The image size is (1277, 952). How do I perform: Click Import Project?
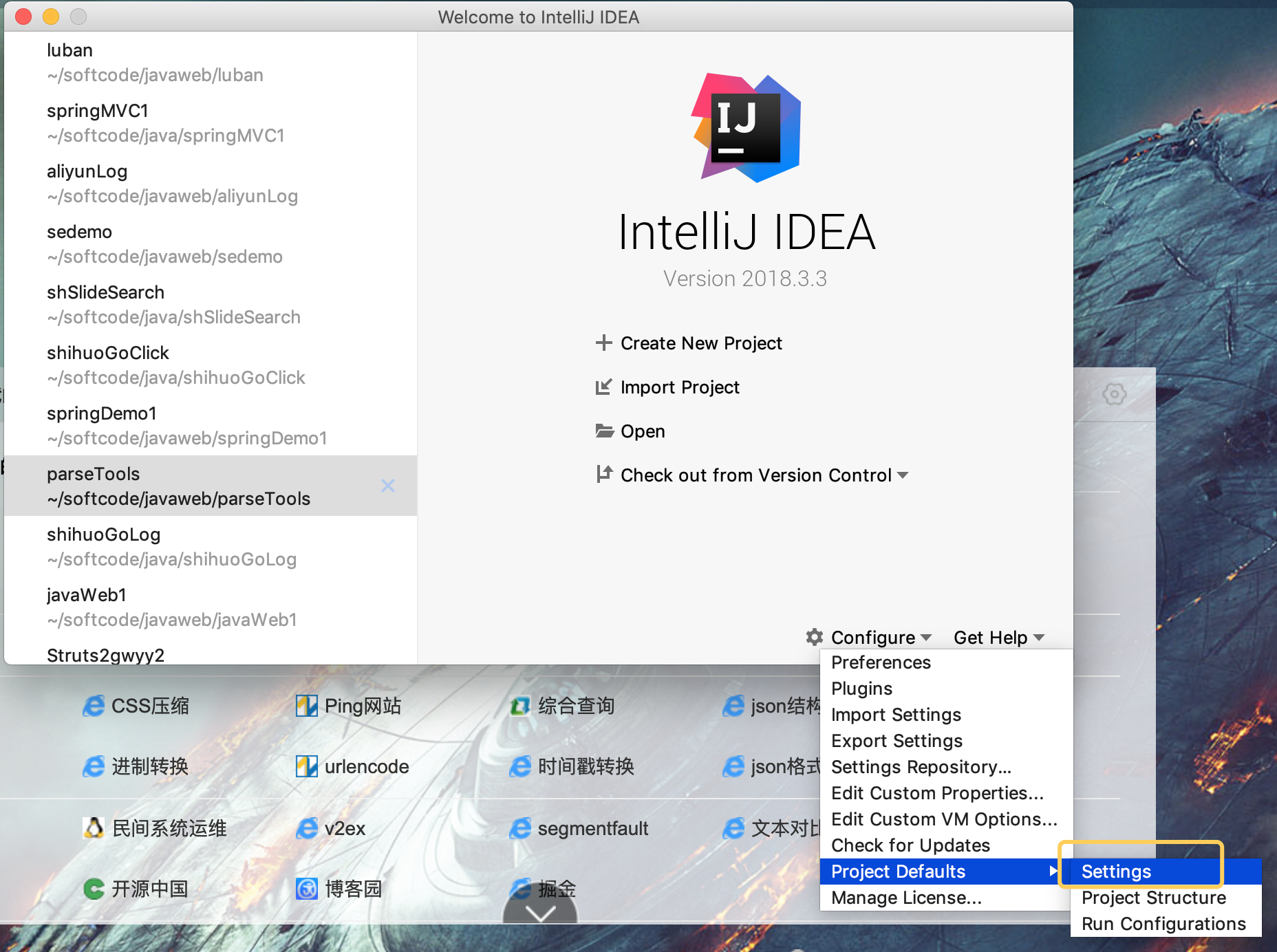point(680,387)
